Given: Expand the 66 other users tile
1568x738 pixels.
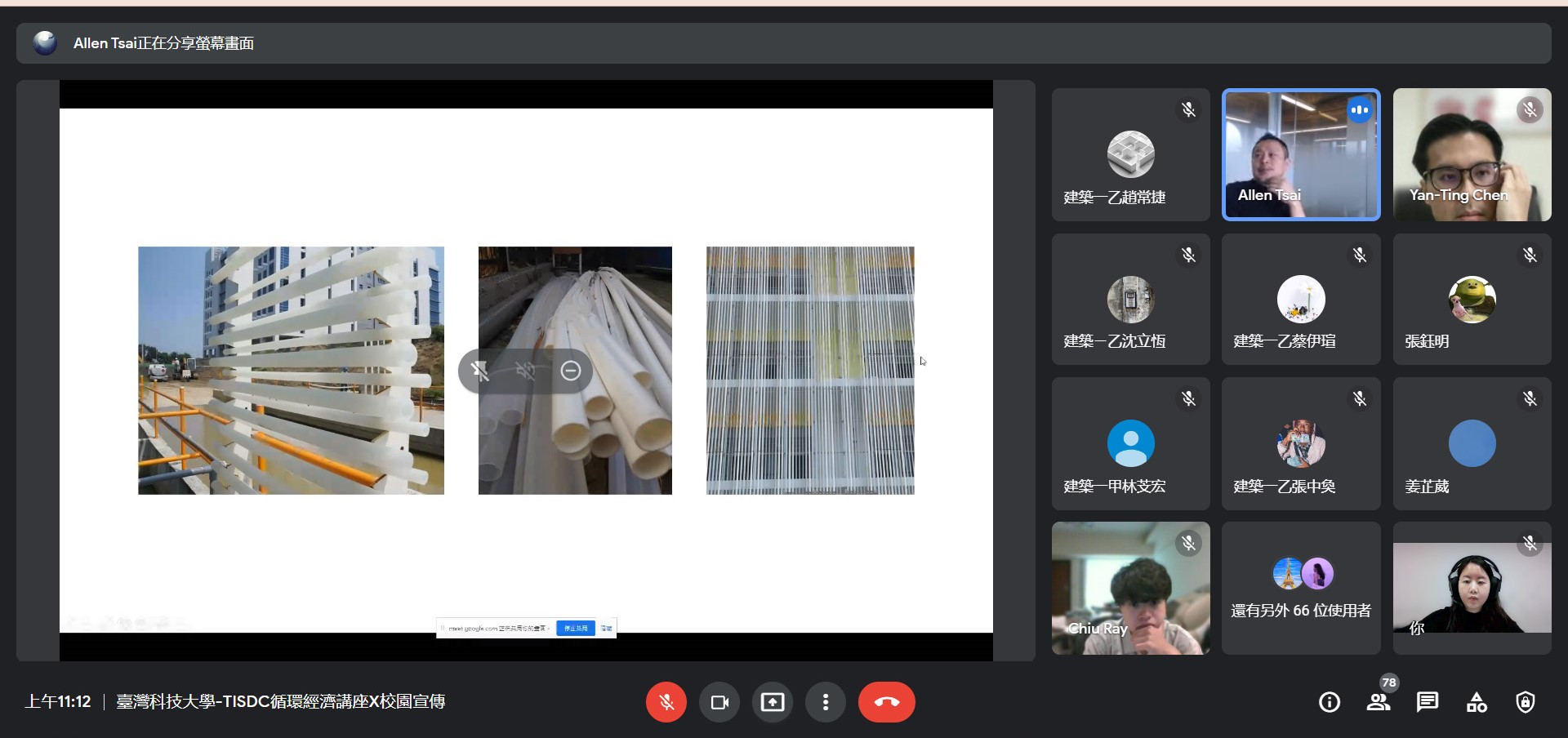Looking at the screenshot, I should (1301, 588).
